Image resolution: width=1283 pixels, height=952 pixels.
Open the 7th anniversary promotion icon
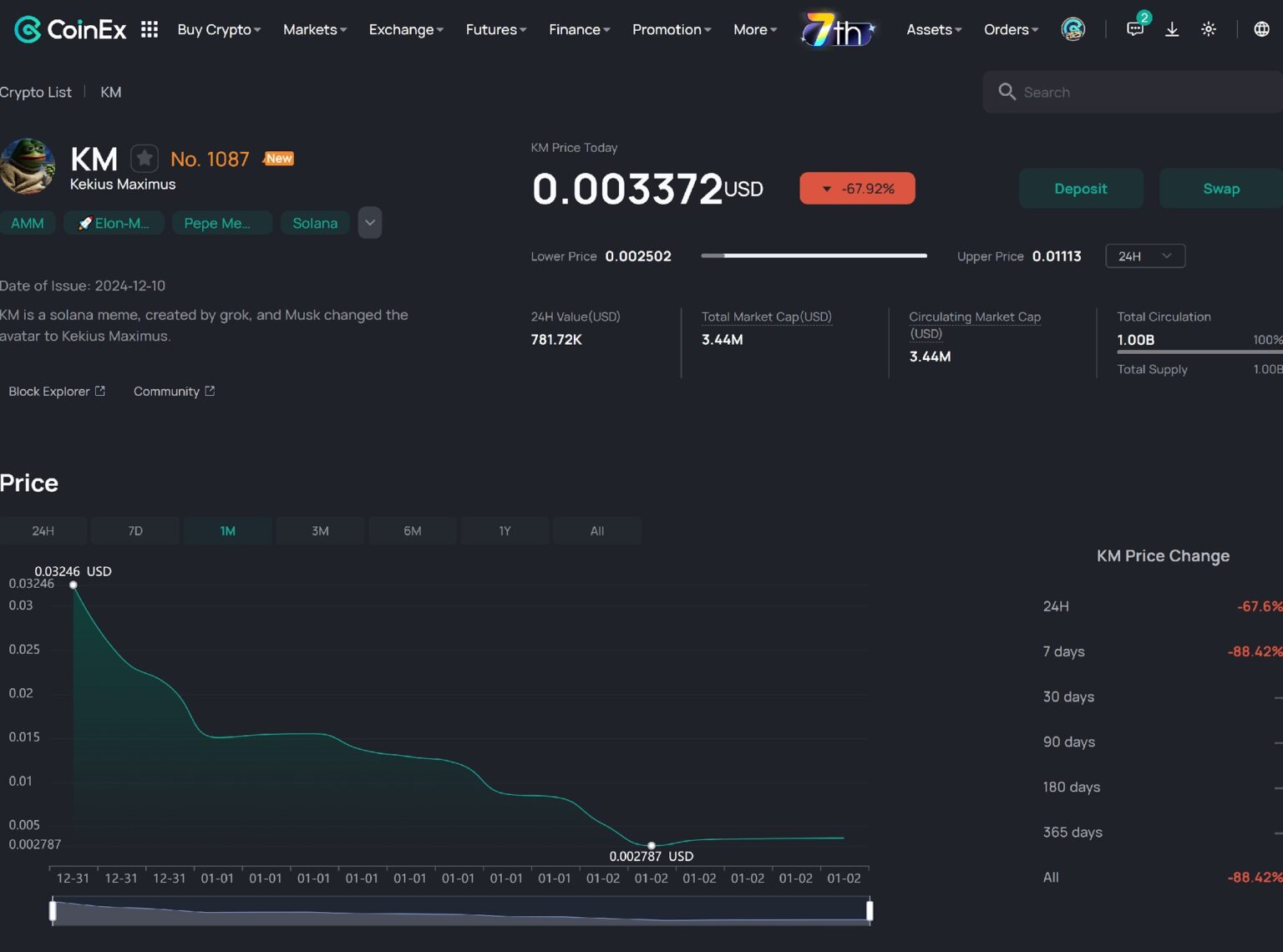click(838, 29)
